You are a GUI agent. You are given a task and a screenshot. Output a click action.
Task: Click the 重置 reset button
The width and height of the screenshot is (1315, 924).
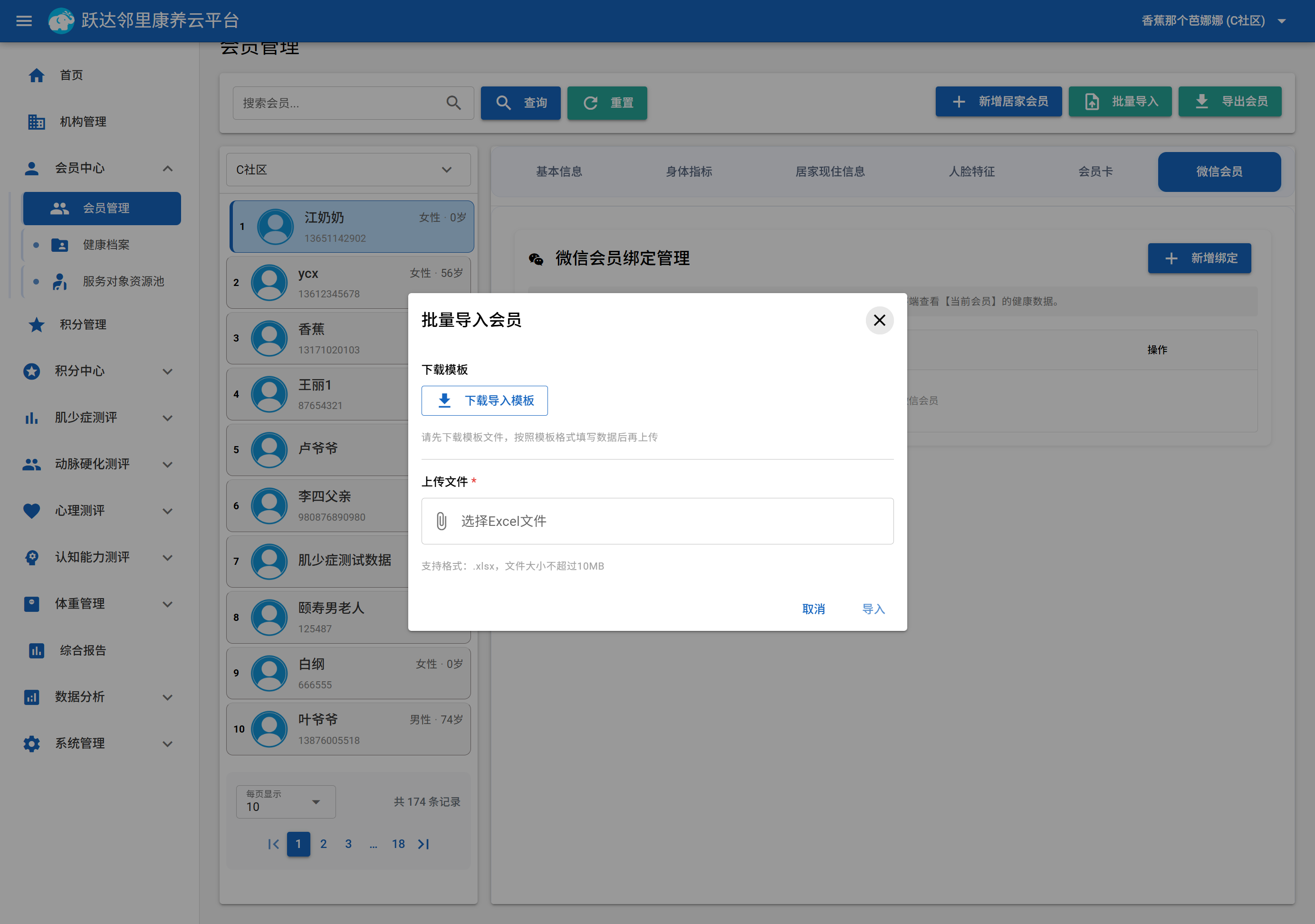(x=607, y=103)
